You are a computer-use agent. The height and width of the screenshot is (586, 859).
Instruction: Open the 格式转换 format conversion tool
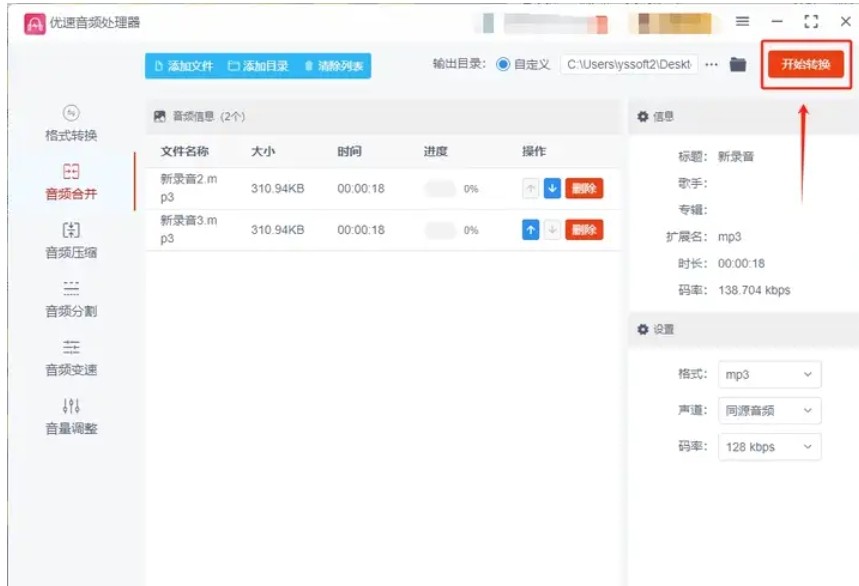(x=71, y=123)
